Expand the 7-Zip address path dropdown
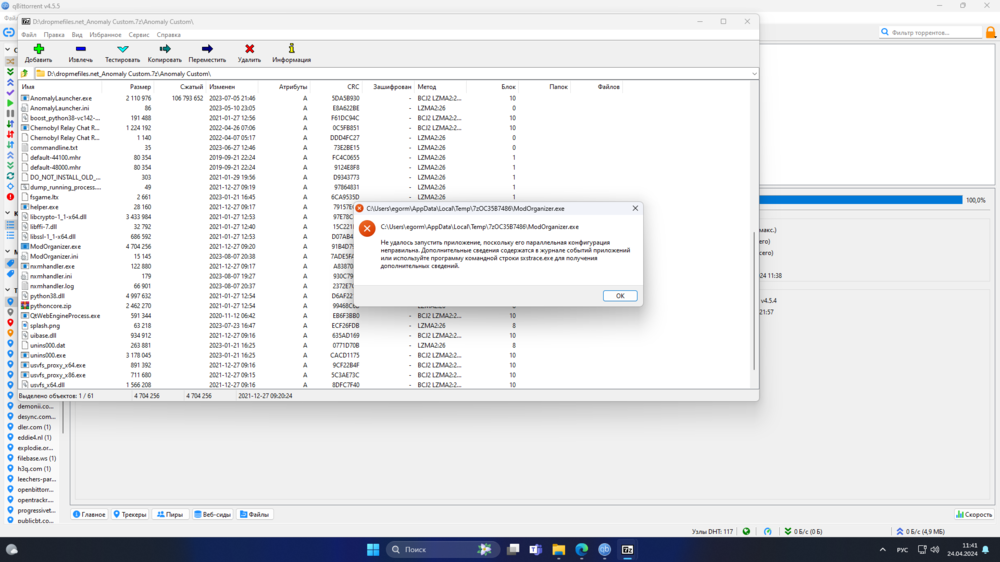The height and width of the screenshot is (562, 1000). pos(753,73)
